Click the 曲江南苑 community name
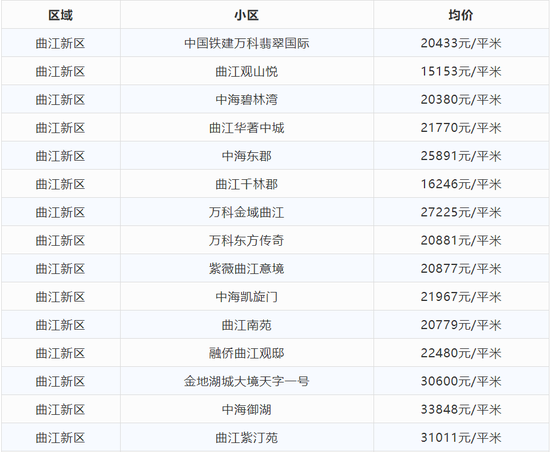 [x=247, y=325]
